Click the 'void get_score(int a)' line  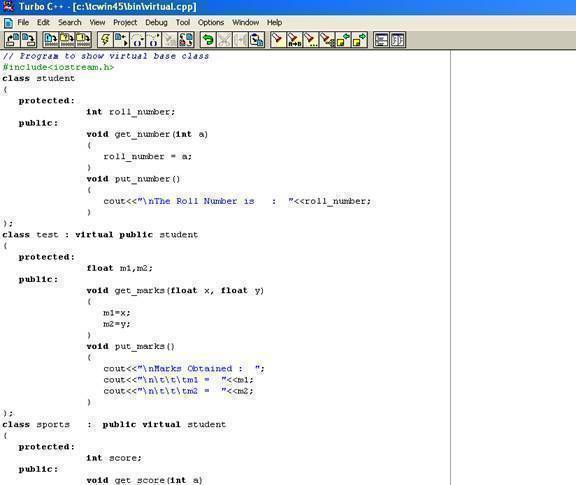(144, 480)
